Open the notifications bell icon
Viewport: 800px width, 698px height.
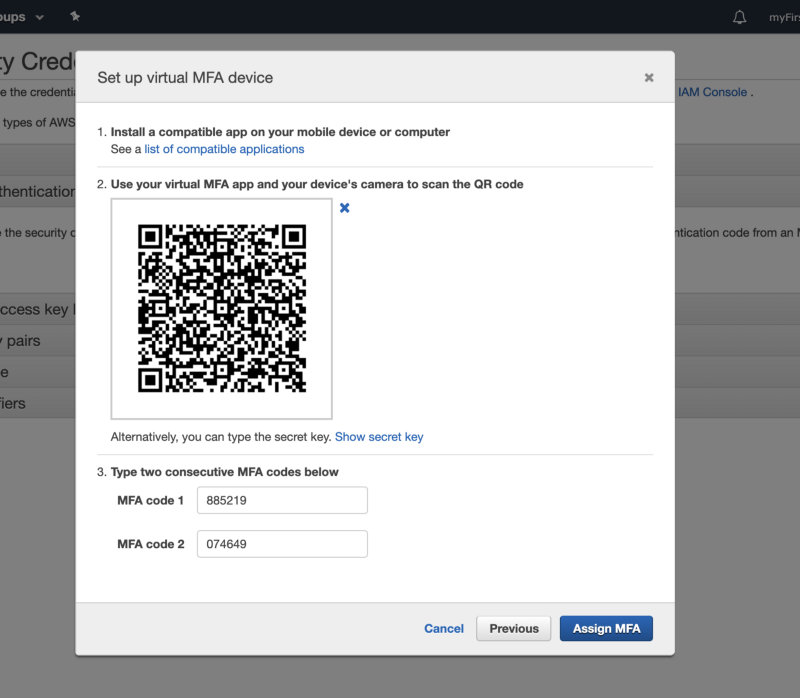click(739, 17)
